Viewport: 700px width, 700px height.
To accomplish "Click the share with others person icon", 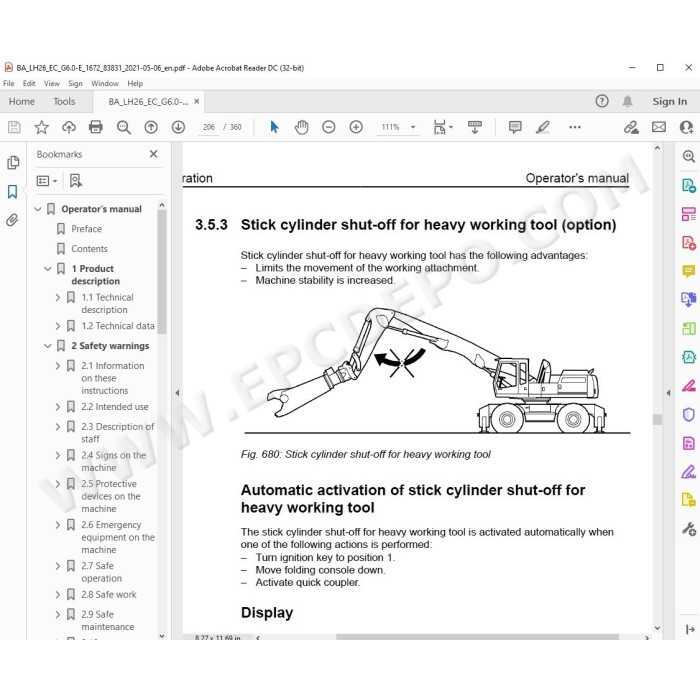I will 686,127.
